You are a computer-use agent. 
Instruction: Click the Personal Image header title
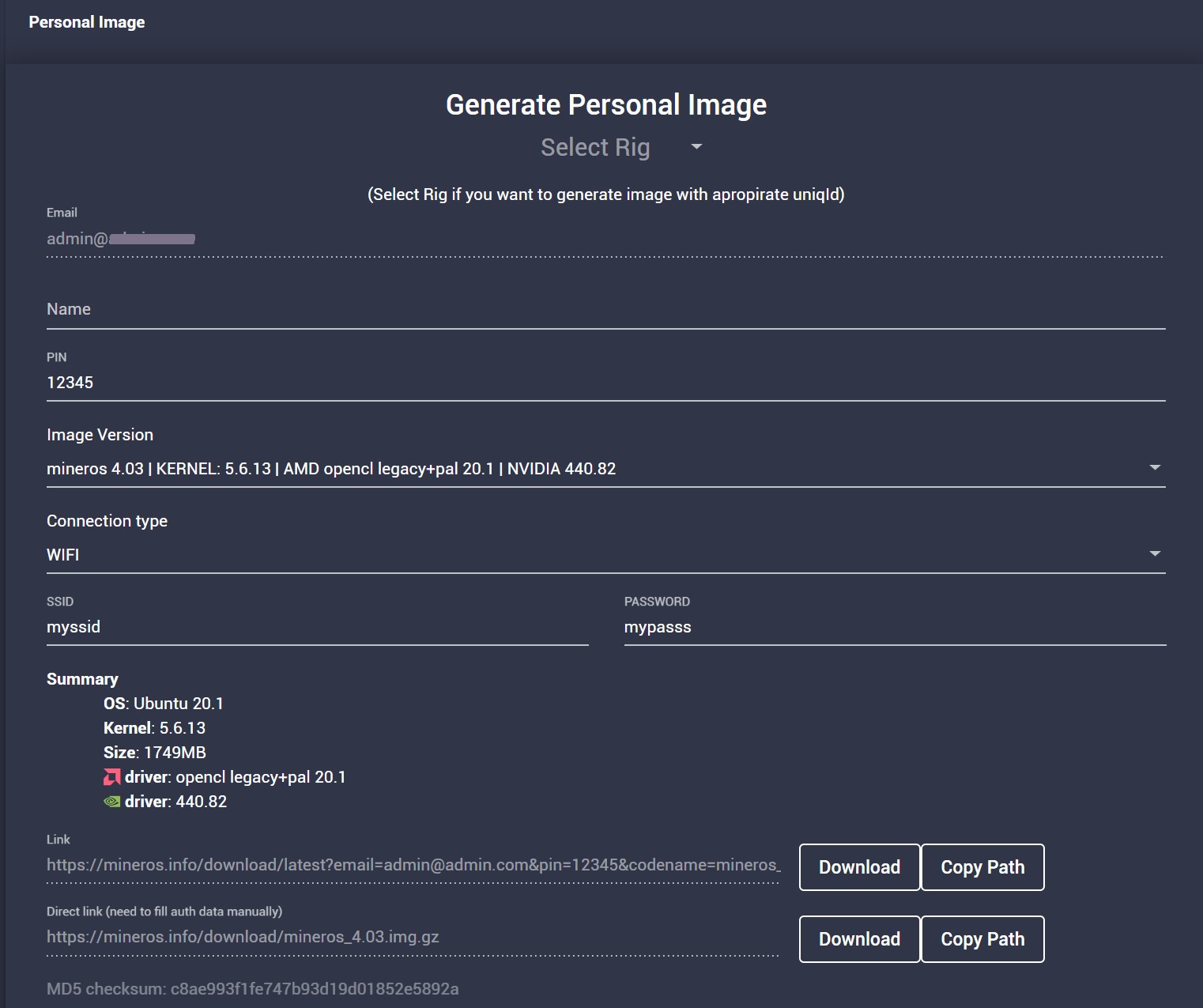(x=87, y=22)
